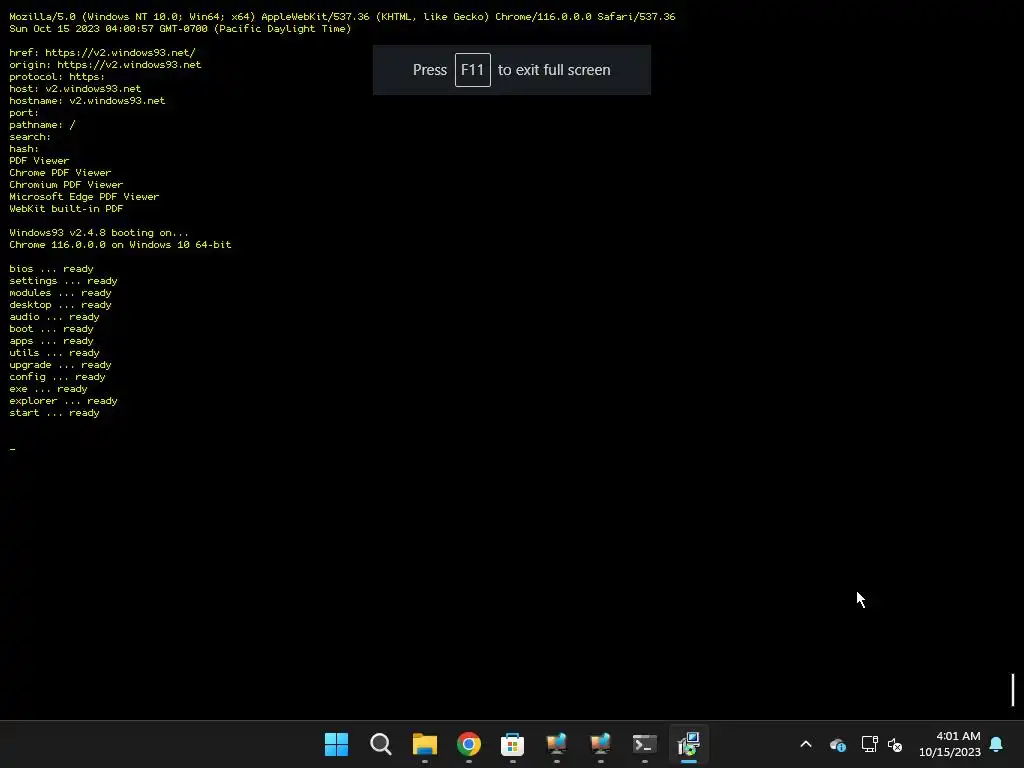1024x768 pixels.
Task: Launch File Explorer from the taskbar
Action: tap(424, 744)
